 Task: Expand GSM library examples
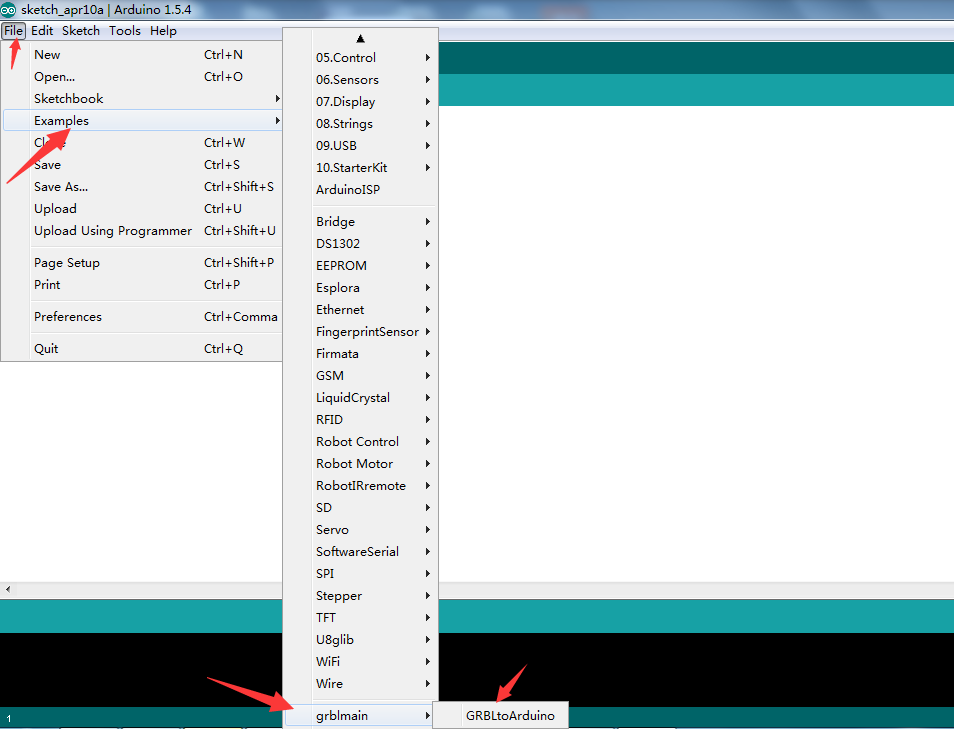point(361,375)
